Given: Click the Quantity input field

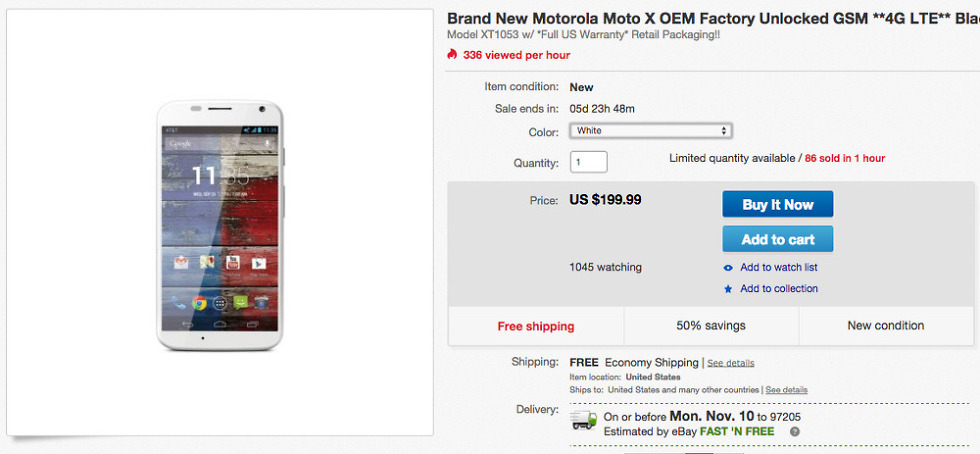Looking at the screenshot, I should pyautogui.click(x=589, y=162).
